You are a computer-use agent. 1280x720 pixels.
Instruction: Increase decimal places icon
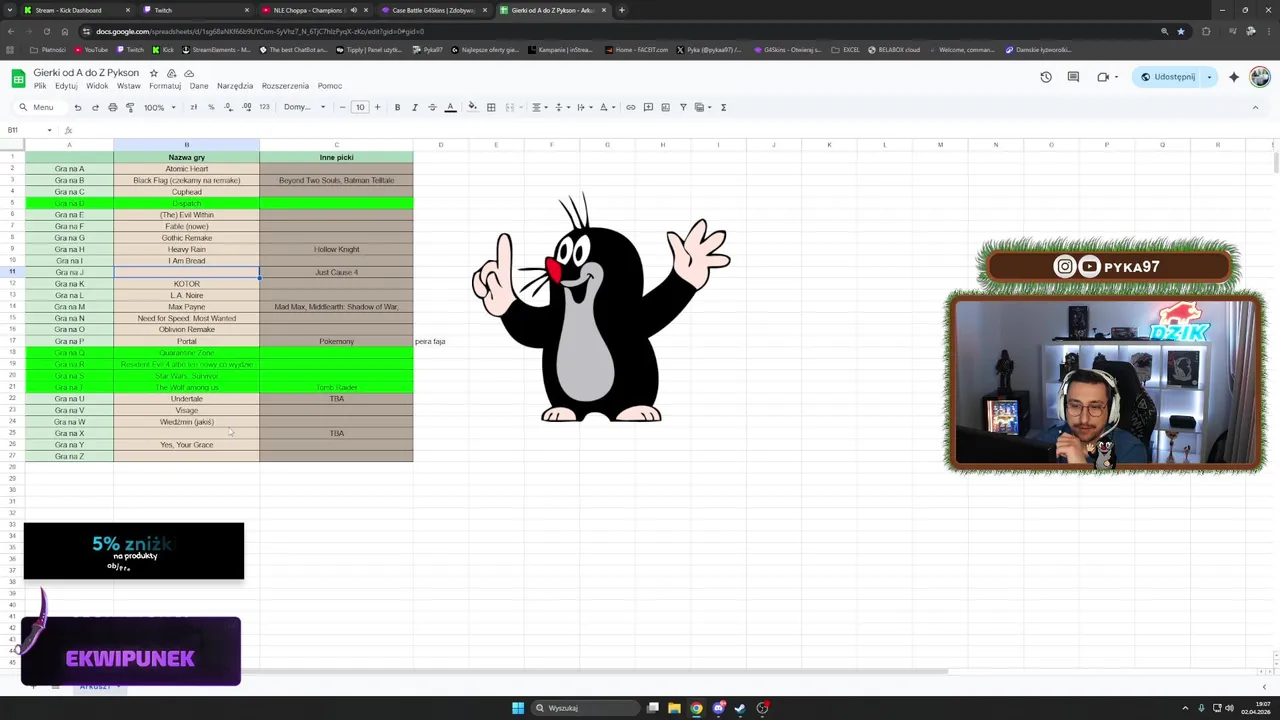click(x=246, y=107)
